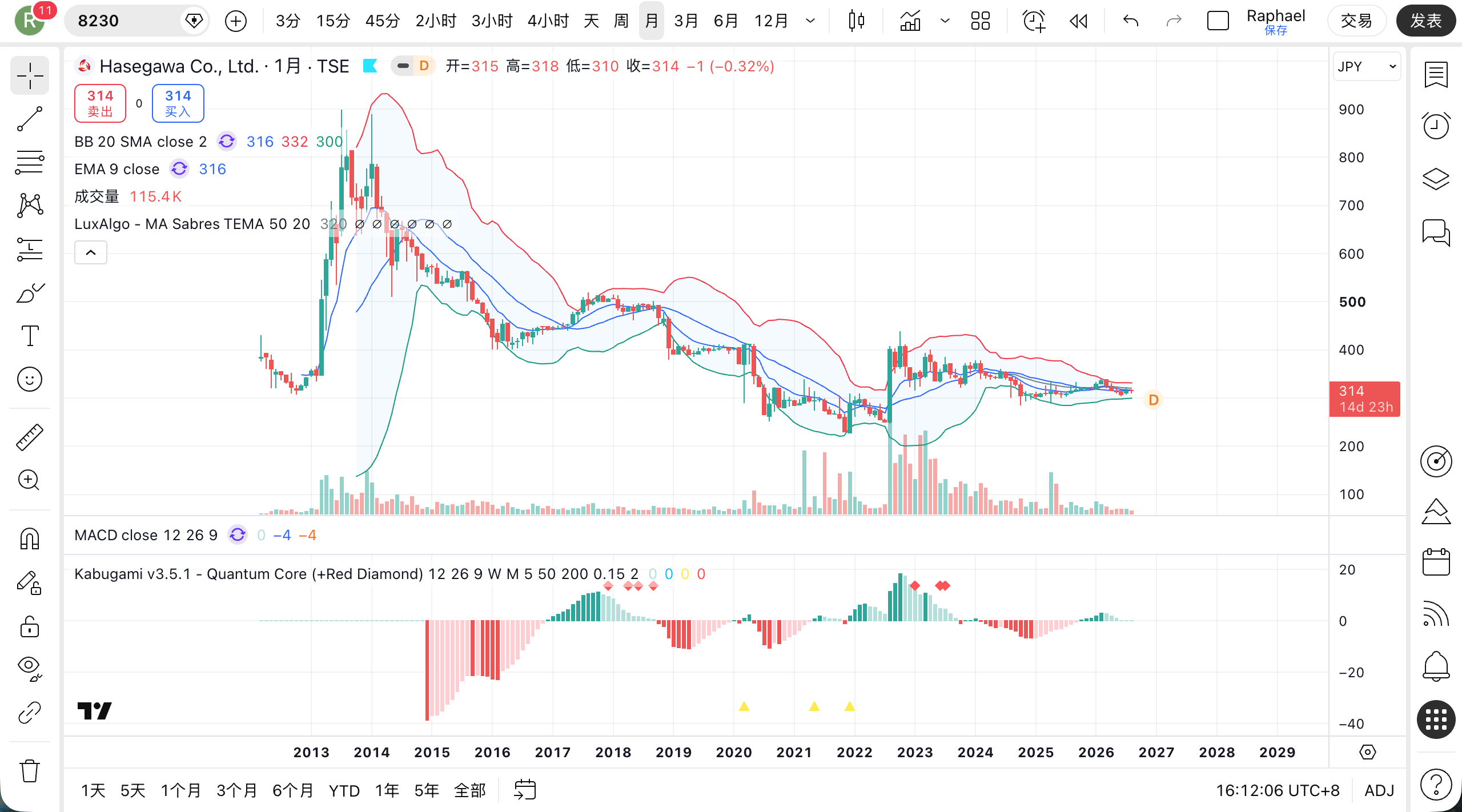
Task: Select the MACD close 12 26 9 legend
Action: pyautogui.click(x=146, y=535)
